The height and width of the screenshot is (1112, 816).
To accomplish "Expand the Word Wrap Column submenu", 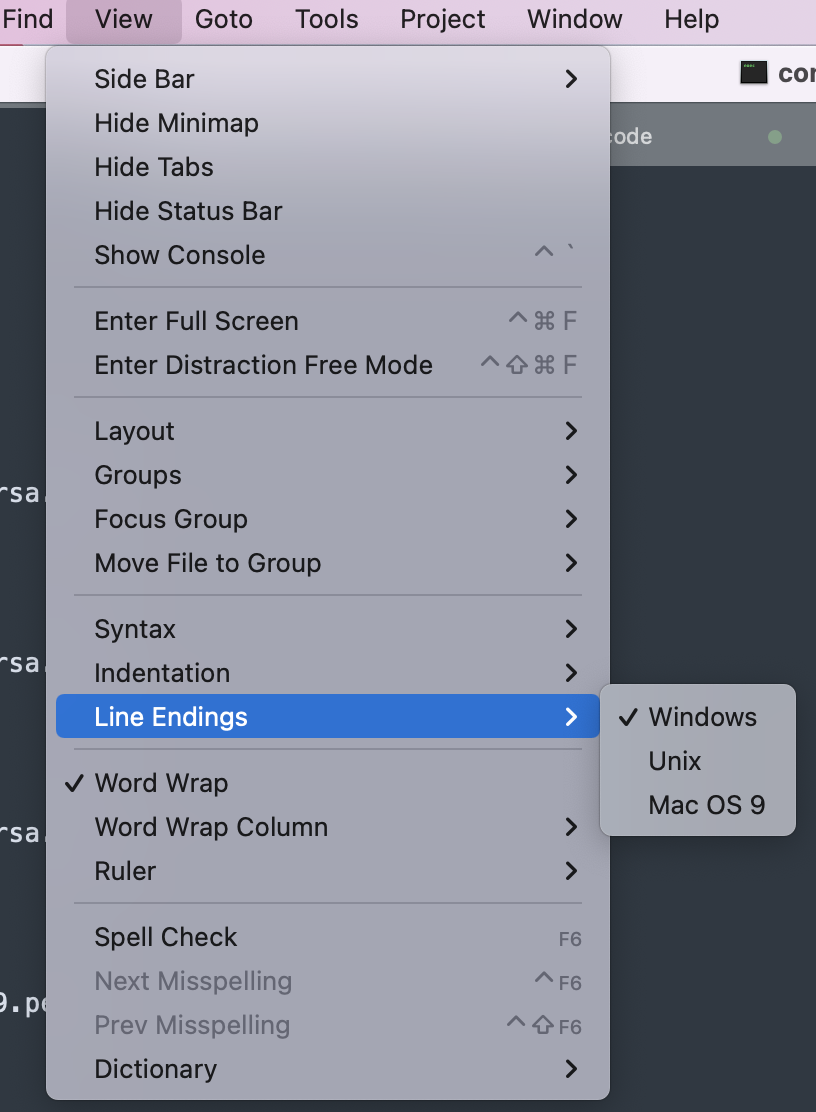I will [x=211, y=827].
